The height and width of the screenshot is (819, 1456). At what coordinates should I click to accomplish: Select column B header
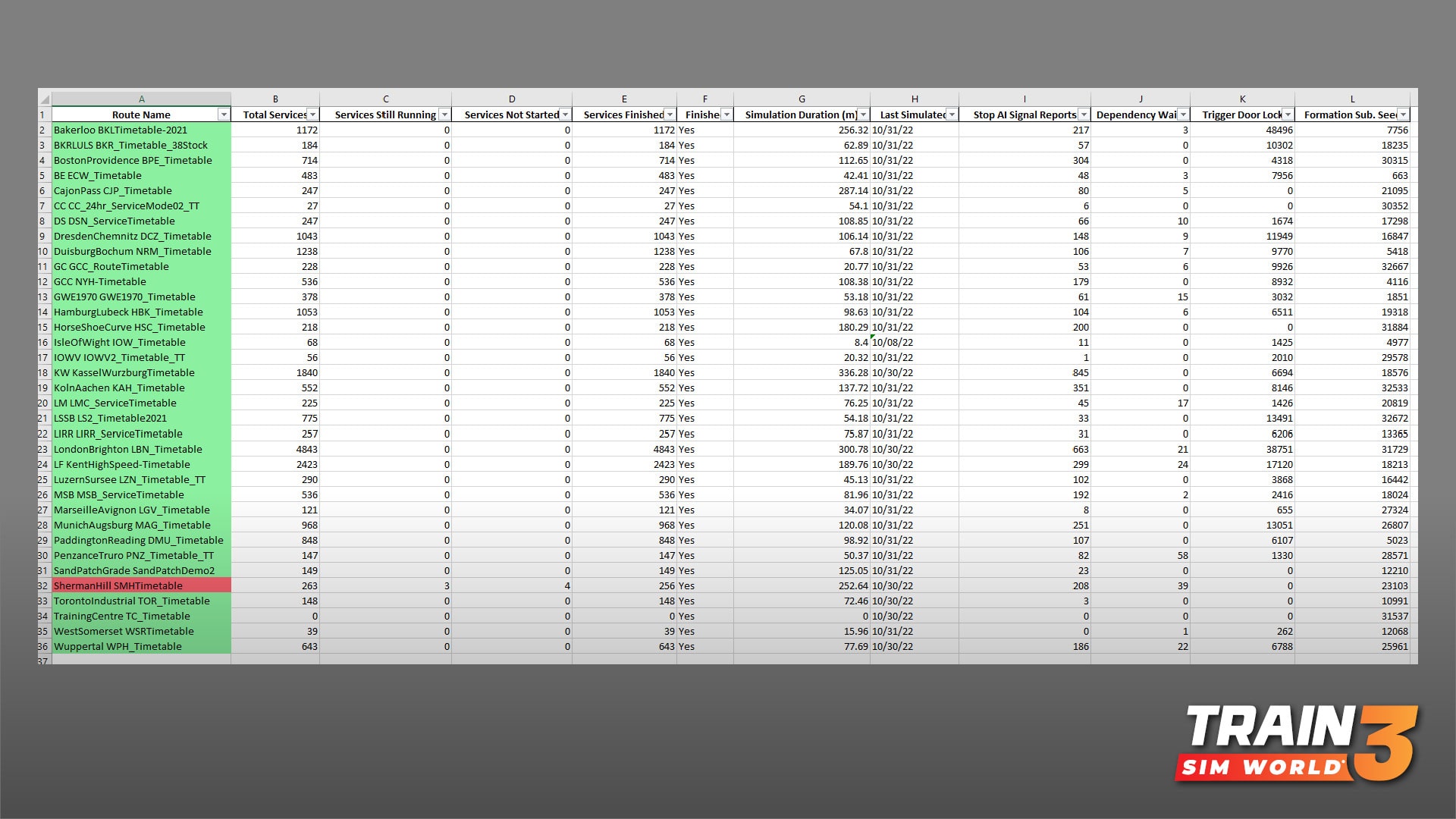pos(275,99)
